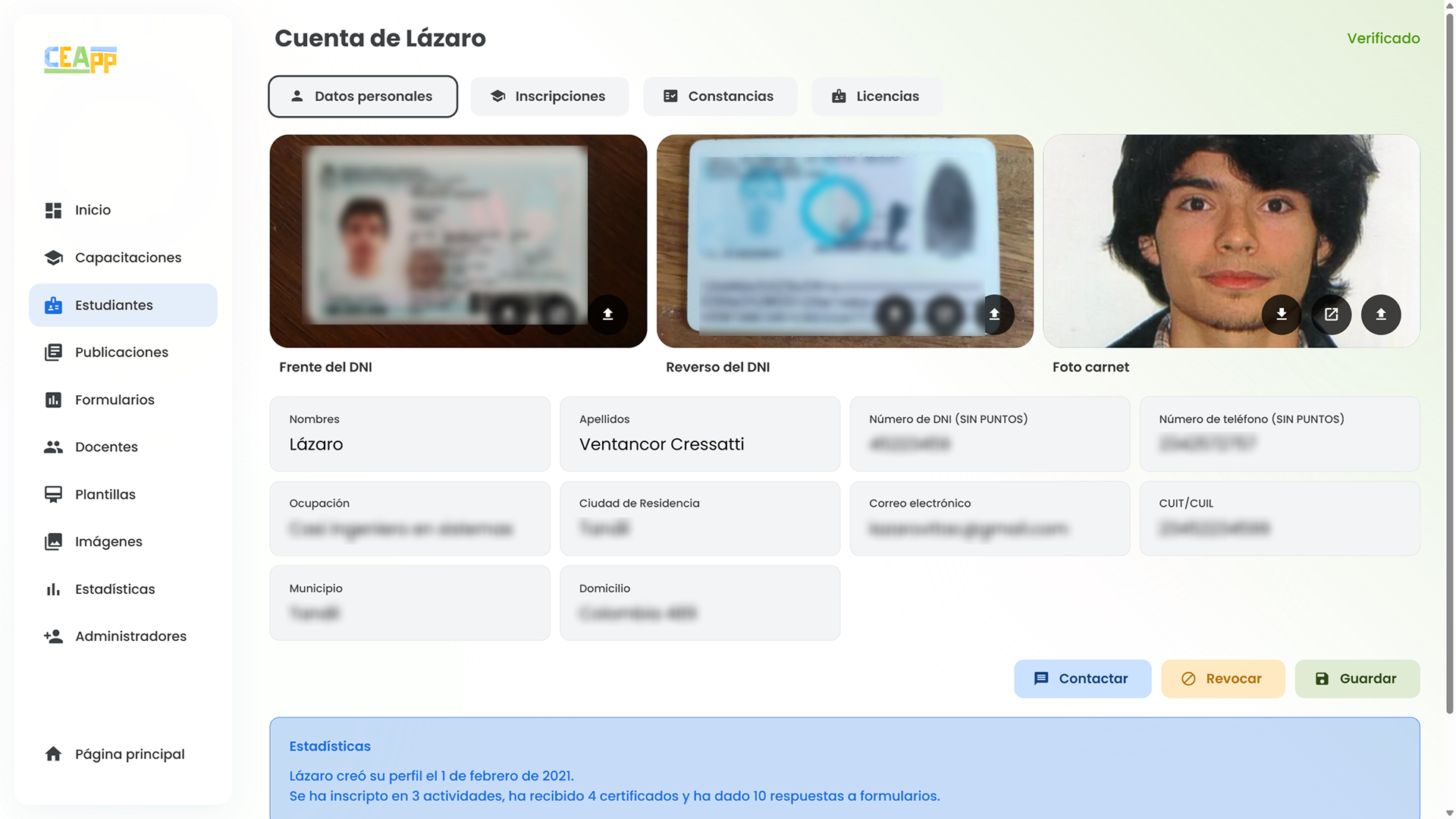Click the block icon in Revocar
The width and height of the screenshot is (1456, 819).
tap(1188, 679)
